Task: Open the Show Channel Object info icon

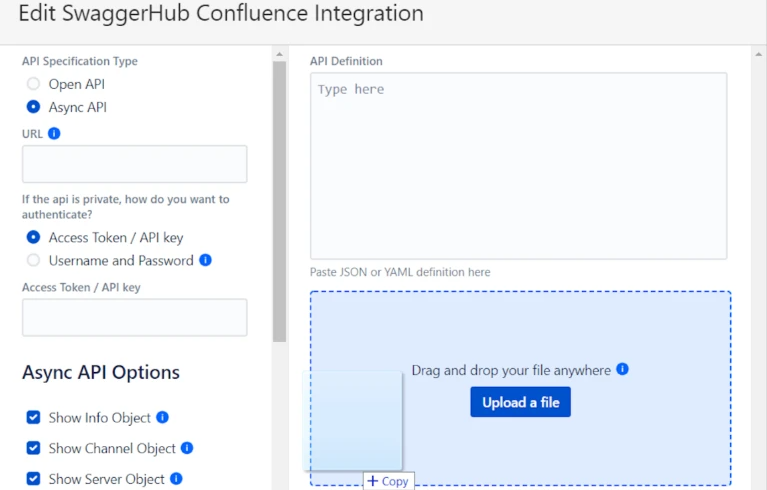Action: click(x=187, y=448)
